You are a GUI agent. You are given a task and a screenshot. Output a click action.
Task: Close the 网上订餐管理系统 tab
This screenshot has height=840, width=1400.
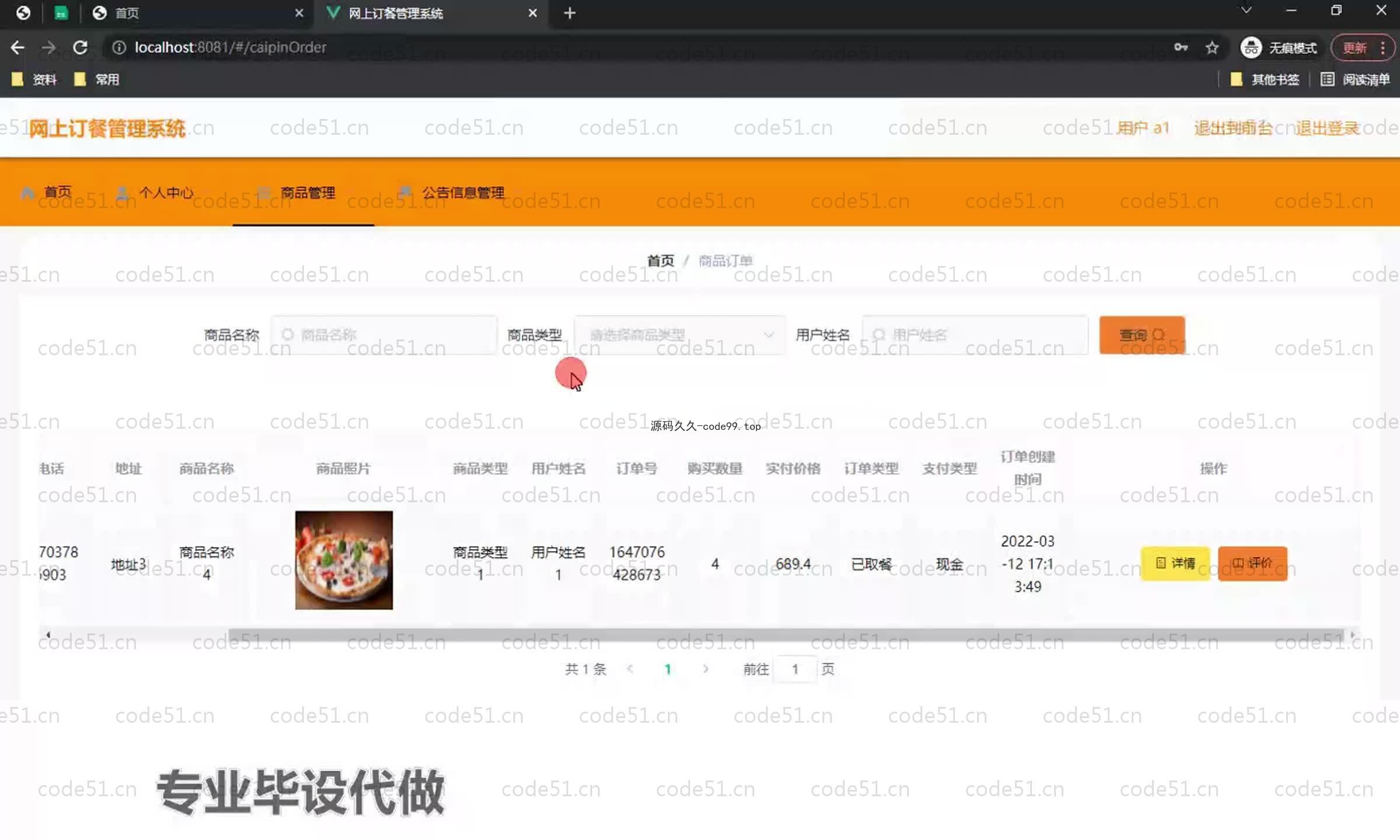click(533, 13)
